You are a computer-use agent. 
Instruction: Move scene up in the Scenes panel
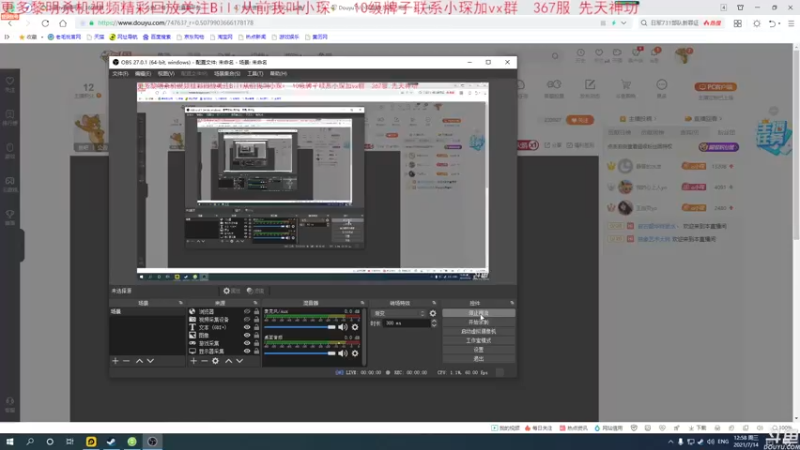139,361
